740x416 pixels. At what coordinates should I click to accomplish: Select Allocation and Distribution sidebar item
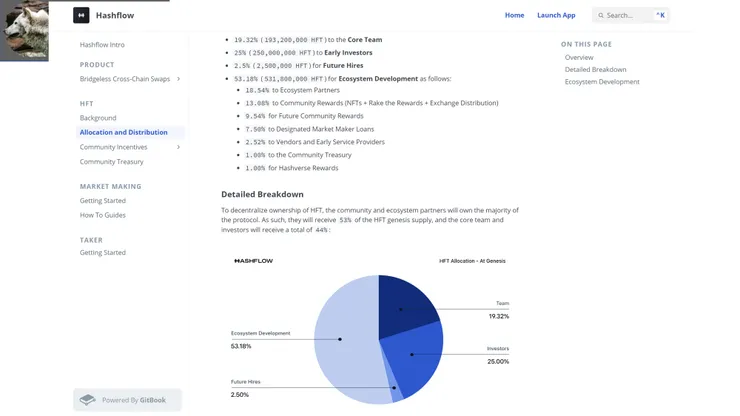[x=130, y=132]
